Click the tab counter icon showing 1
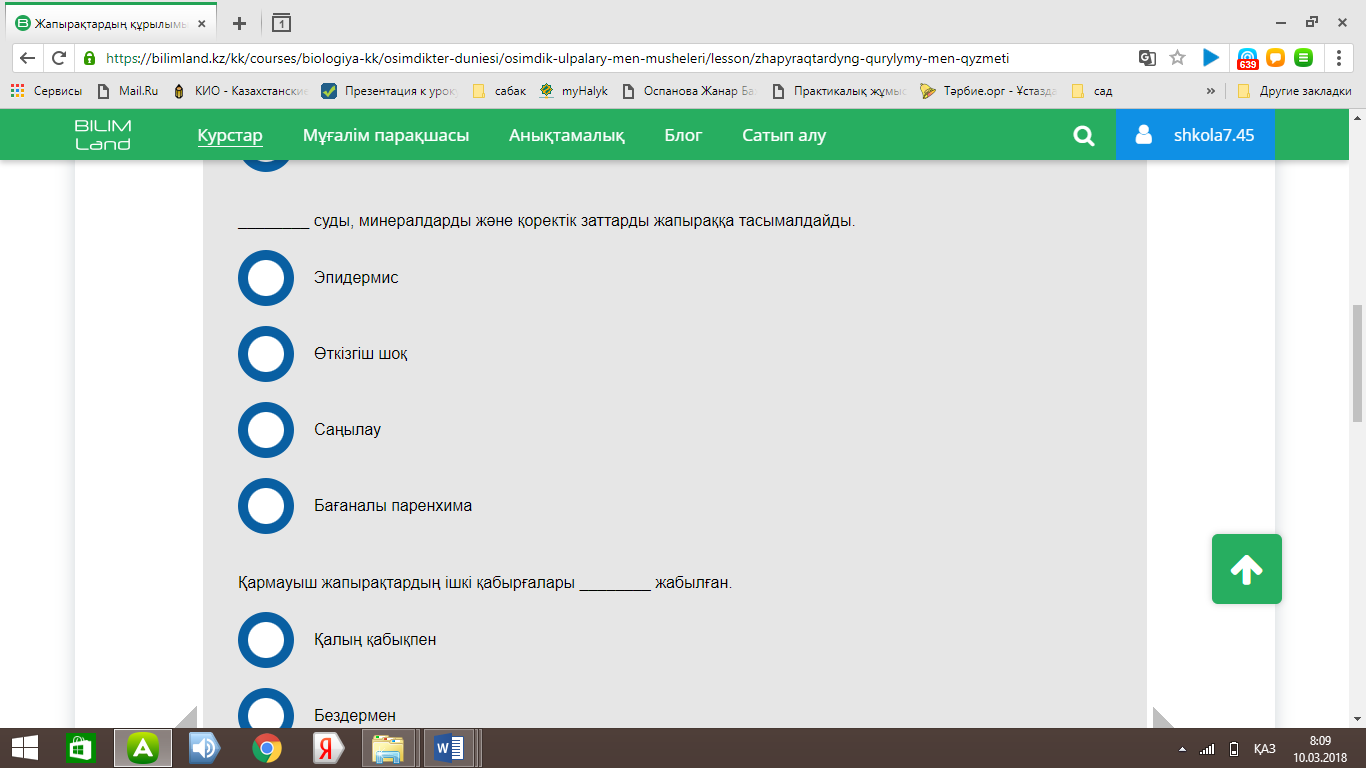This screenshot has width=1366, height=768. [x=281, y=23]
